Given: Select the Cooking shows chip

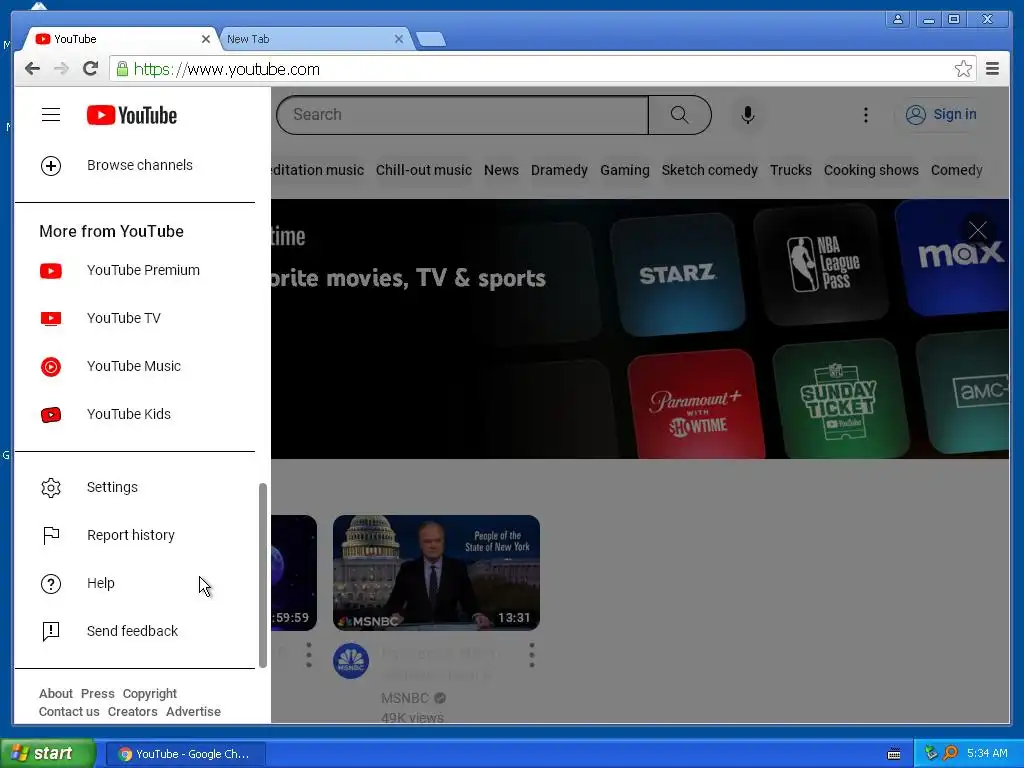Looking at the screenshot, I should (x=871, y=170).
